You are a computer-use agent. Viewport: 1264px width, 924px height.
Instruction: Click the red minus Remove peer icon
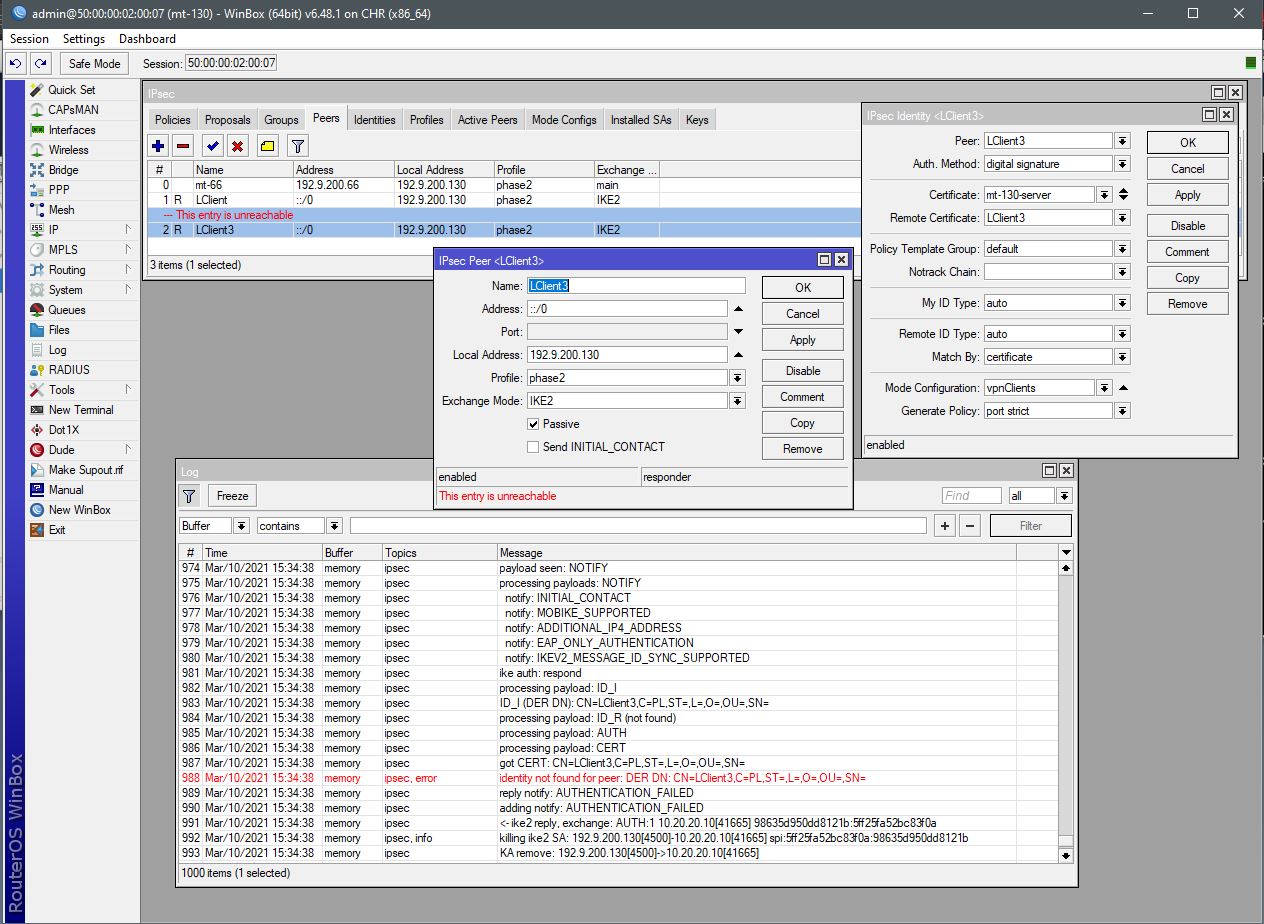[x=183, y=146]
